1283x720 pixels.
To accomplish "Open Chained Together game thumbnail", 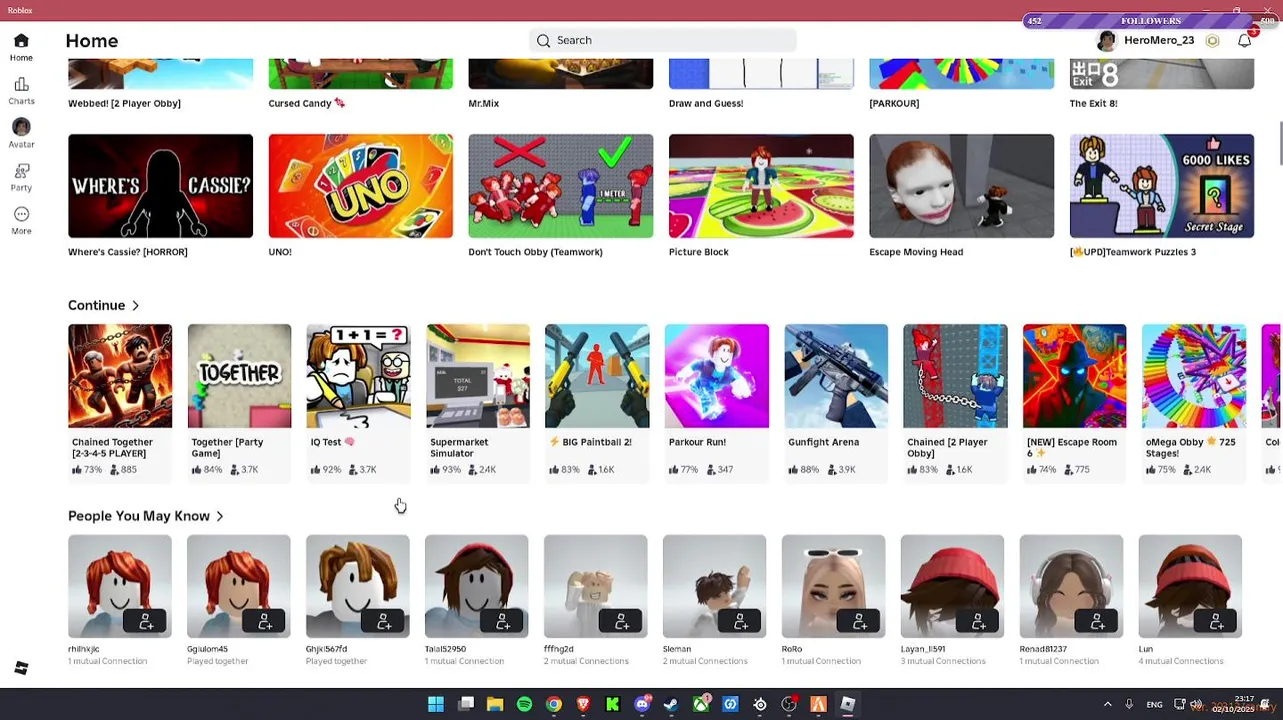I will [120, 376].
